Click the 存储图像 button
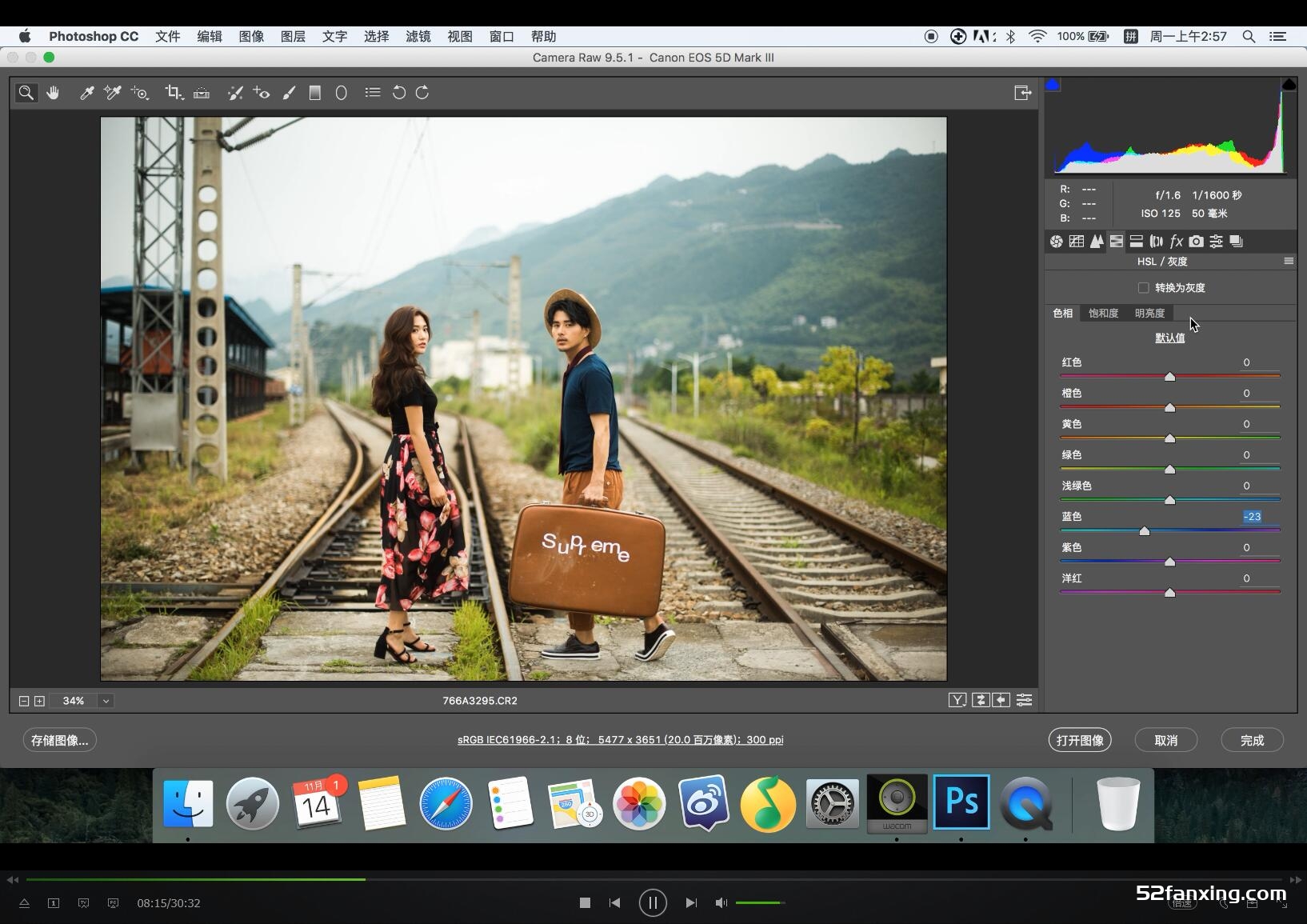The width and height of the screenshot is (1307, 924). point(60,740)
